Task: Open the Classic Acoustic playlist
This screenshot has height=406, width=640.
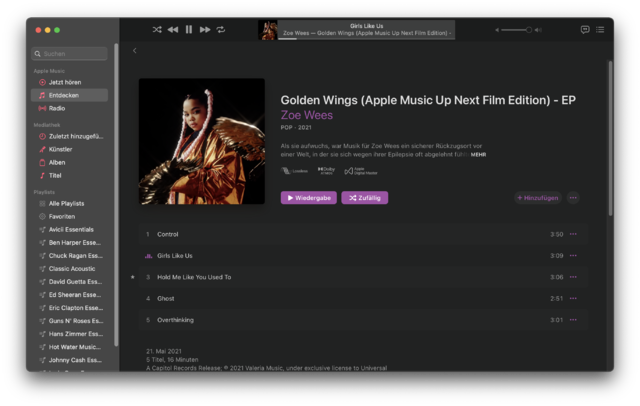Action: tap(69, 268)
